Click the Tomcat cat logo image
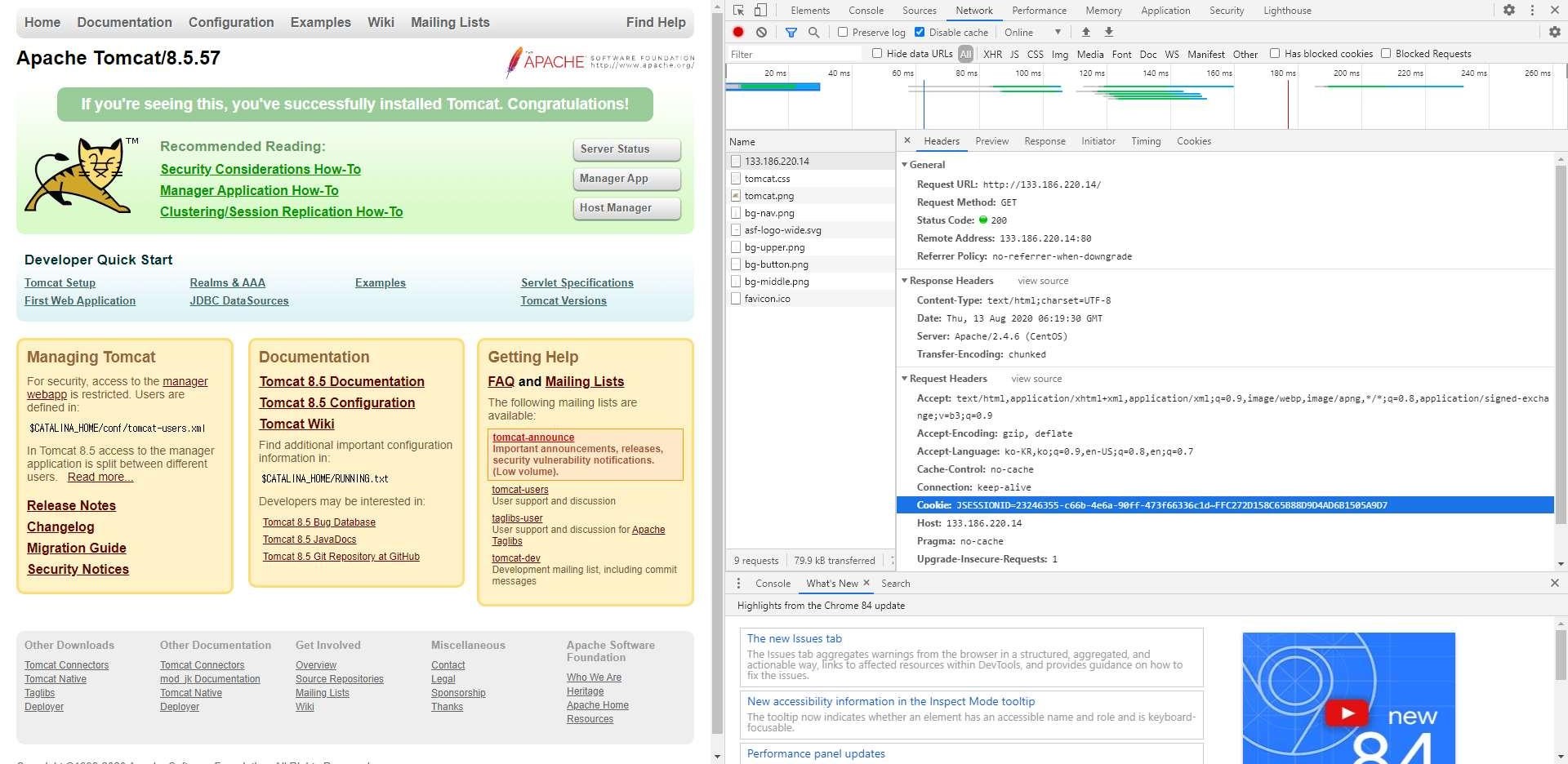This screenshot has width=1568, height=764. pos(79,175)
